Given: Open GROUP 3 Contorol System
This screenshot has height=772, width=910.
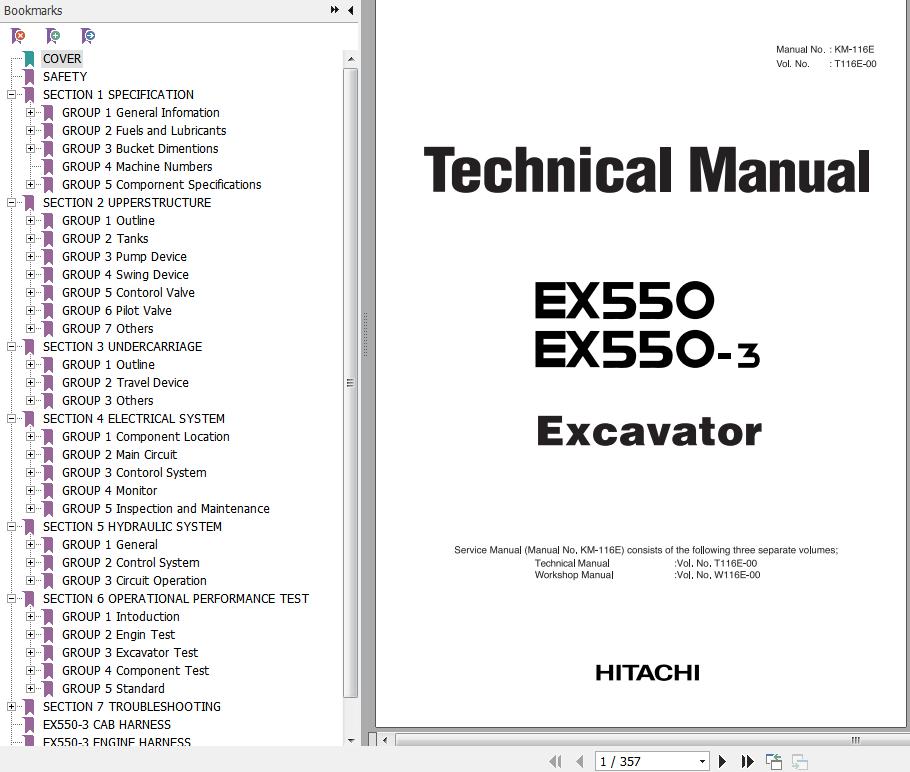Looking at the screenshot, I should (134, 472).
